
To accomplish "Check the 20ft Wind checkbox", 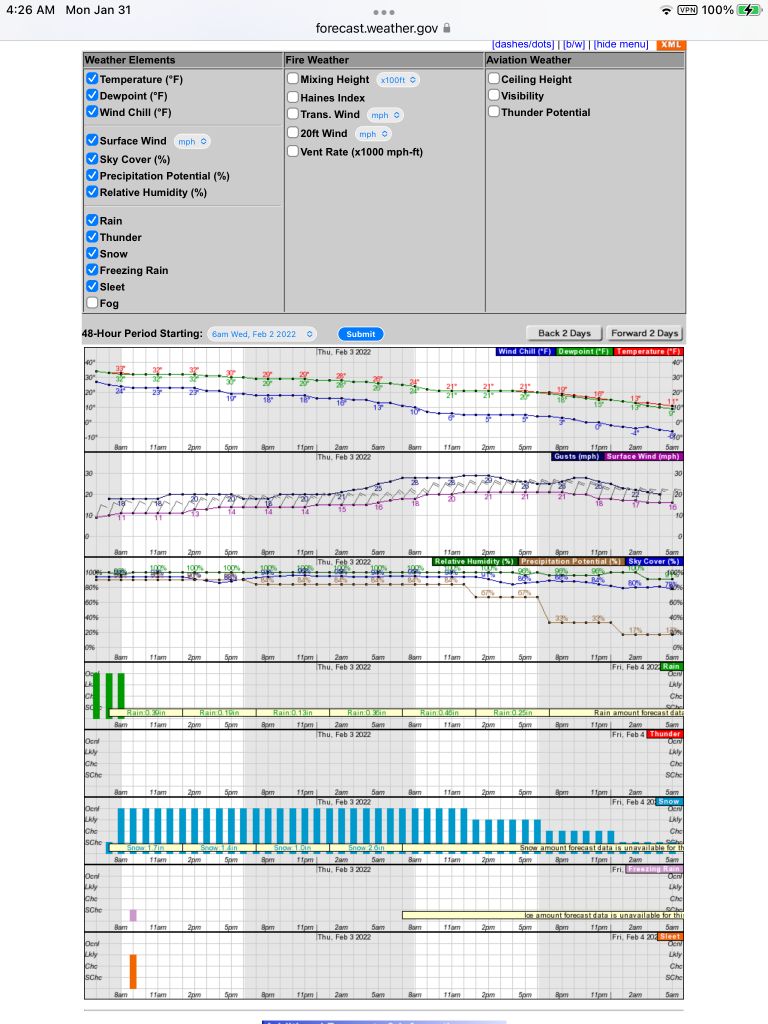I will [293, 133].
